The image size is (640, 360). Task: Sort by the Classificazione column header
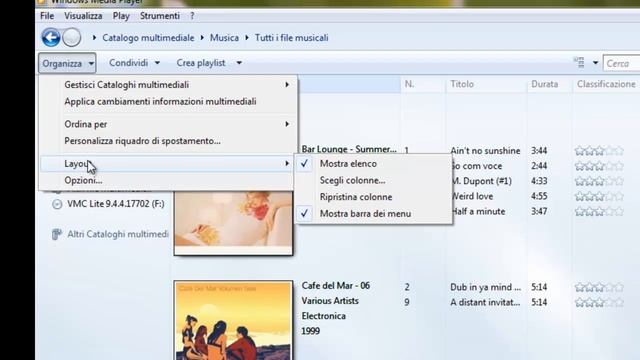click(x=606, y=84)
